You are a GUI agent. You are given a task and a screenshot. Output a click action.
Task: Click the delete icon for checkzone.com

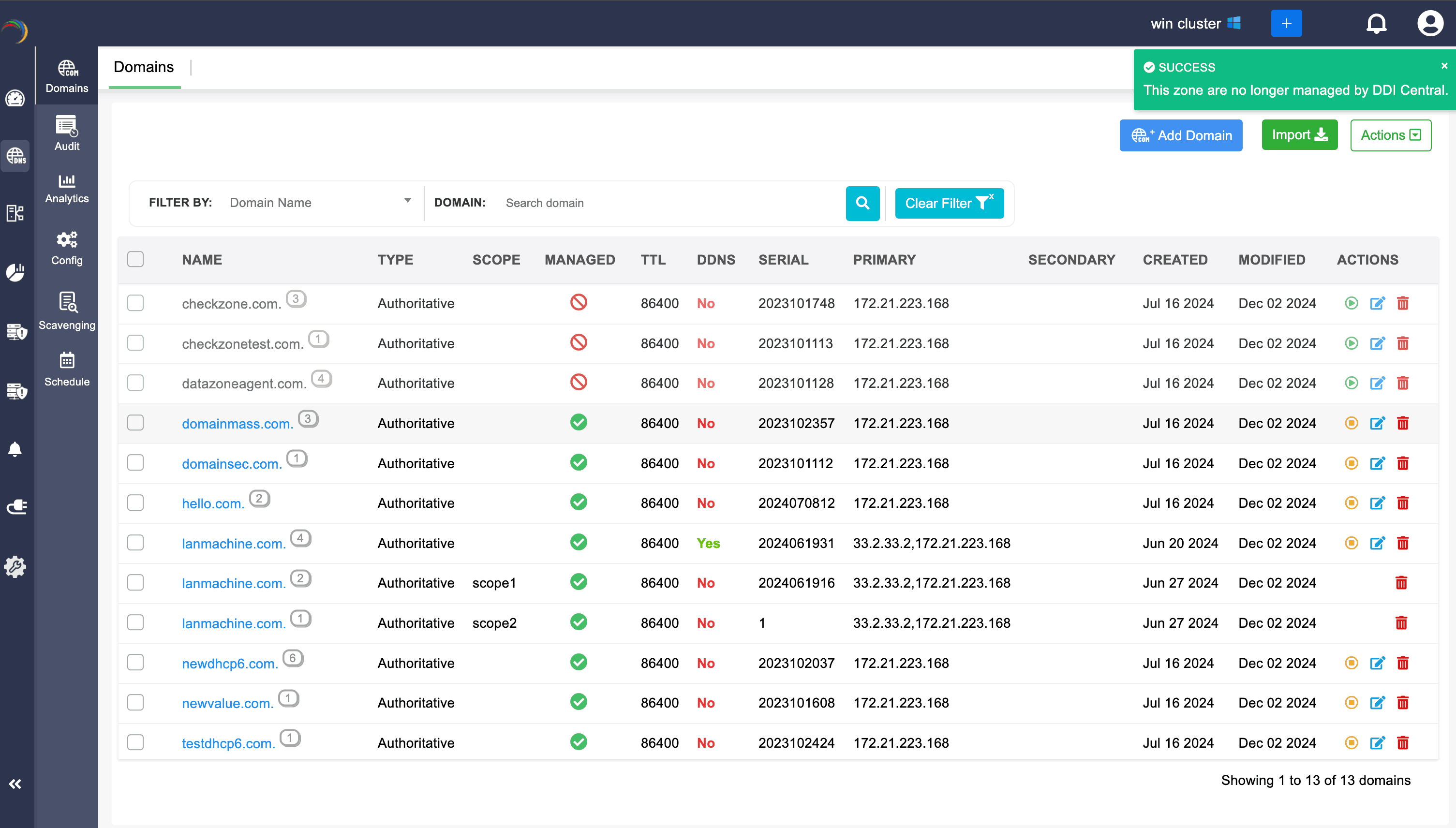[1402, 303]
